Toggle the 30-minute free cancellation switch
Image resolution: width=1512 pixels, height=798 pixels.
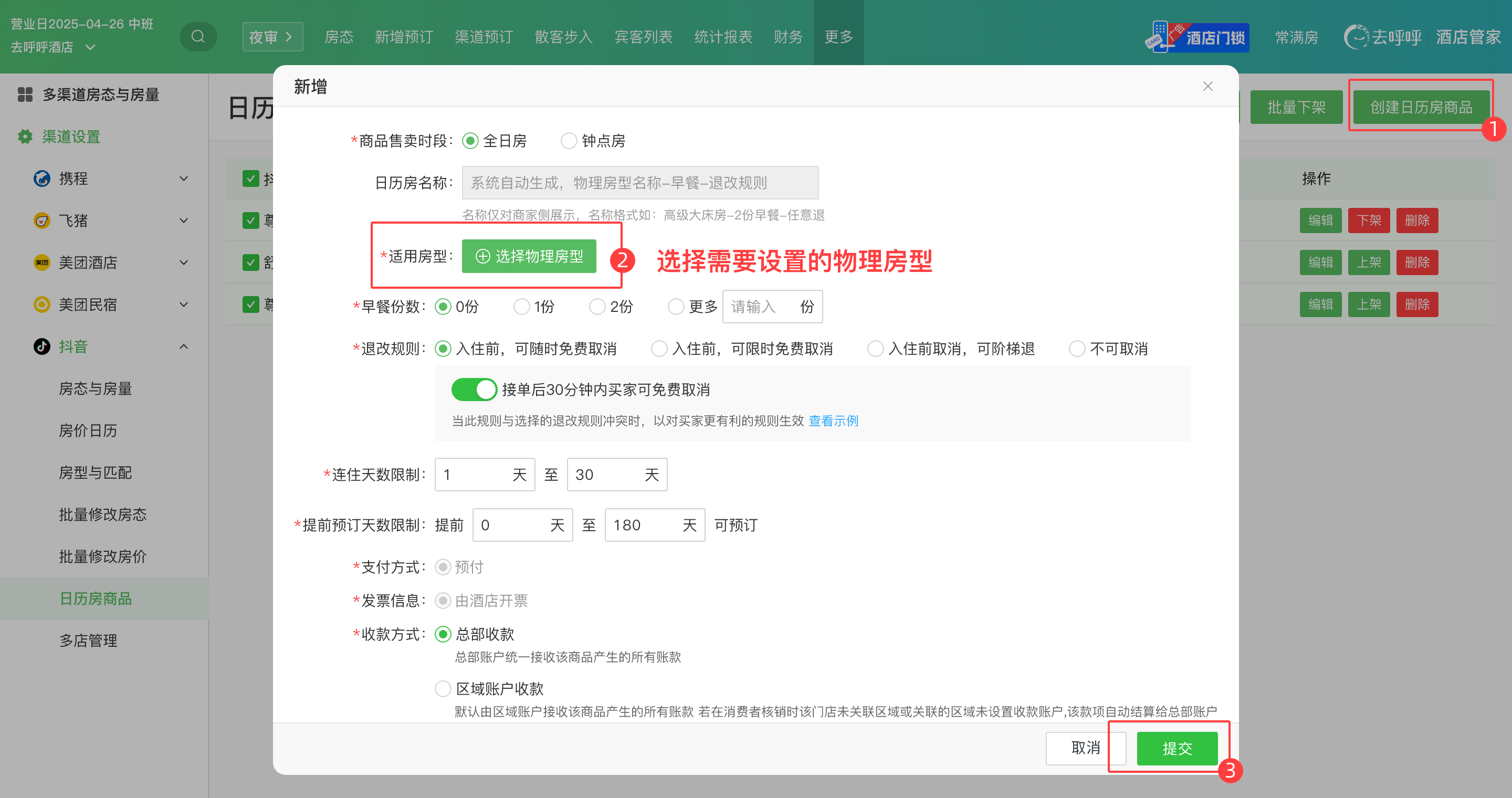pyautogui.click(x=474, y=390)
